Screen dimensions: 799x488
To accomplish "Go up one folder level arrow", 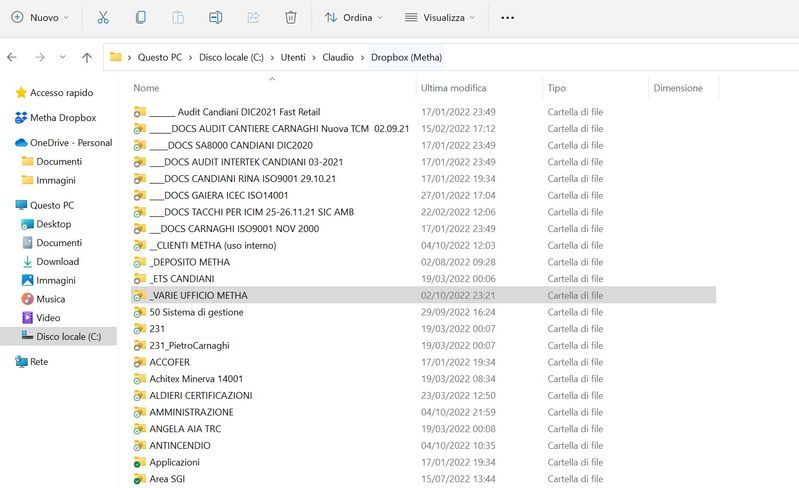I will [87, 57].
